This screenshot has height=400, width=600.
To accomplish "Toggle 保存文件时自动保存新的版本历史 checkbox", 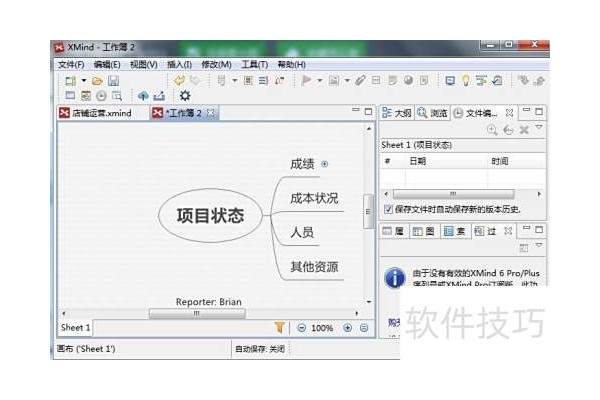I will click(x=388, y=209).
